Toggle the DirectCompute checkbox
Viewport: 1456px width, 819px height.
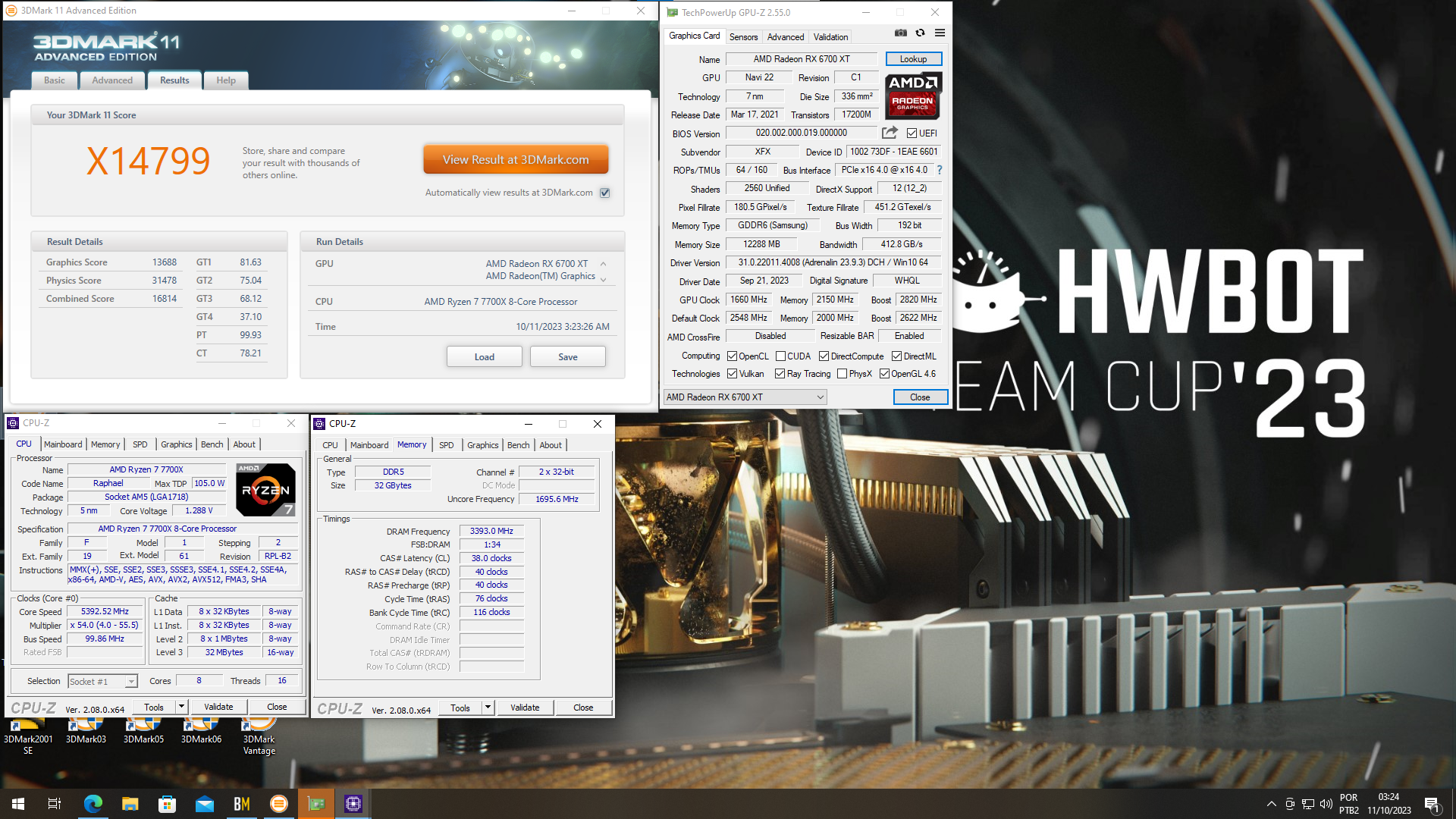coord(824,356)
